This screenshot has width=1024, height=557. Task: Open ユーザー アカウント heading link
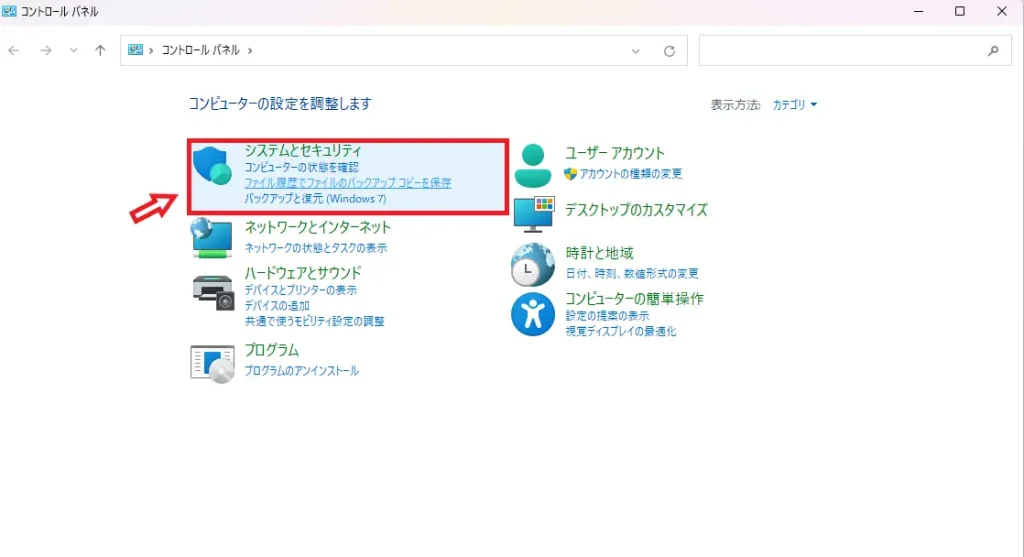pyautogui.click(x=615, y=153)
